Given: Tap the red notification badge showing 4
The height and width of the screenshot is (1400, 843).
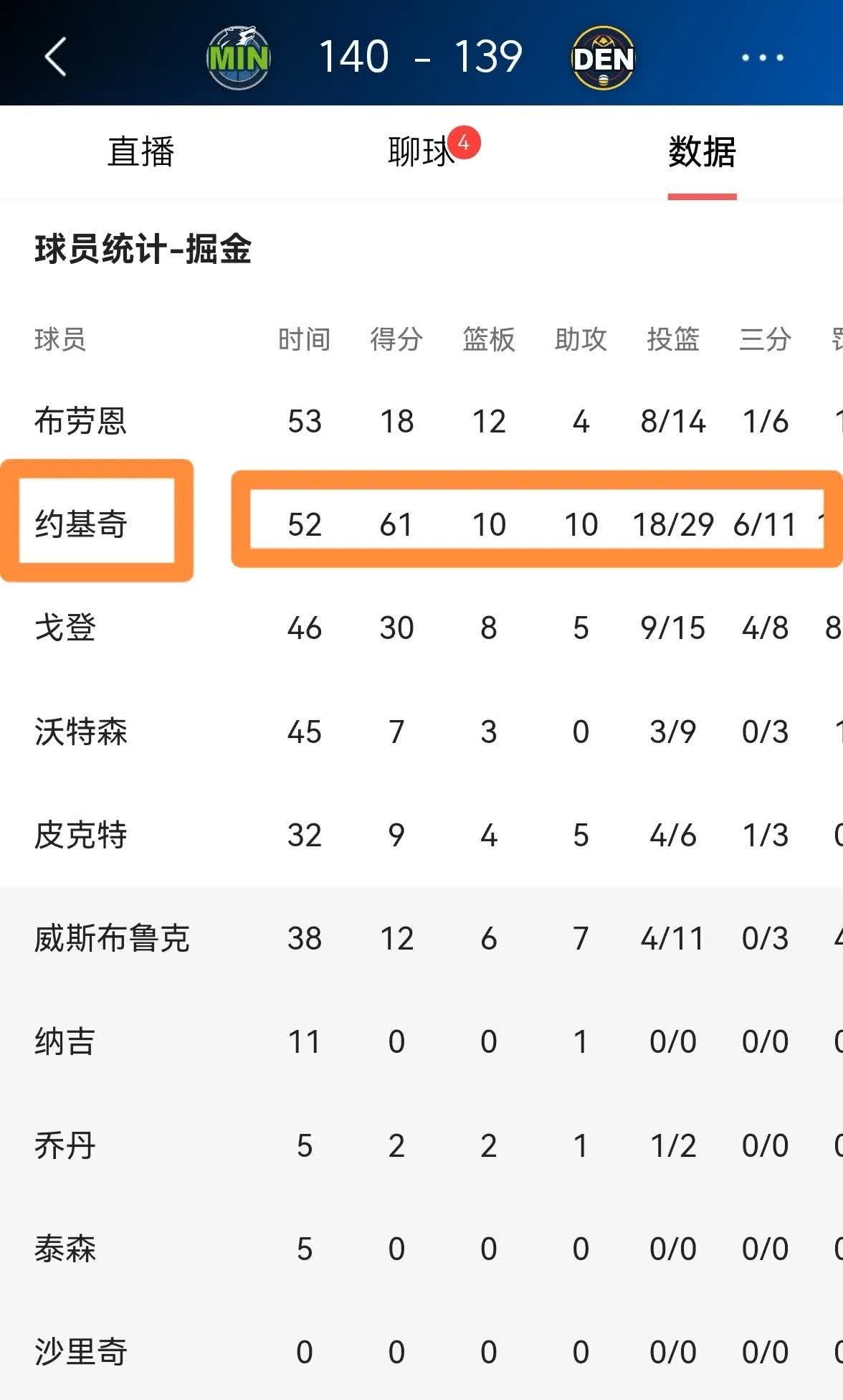Looking at the screenshot, I should click(464, 143).
